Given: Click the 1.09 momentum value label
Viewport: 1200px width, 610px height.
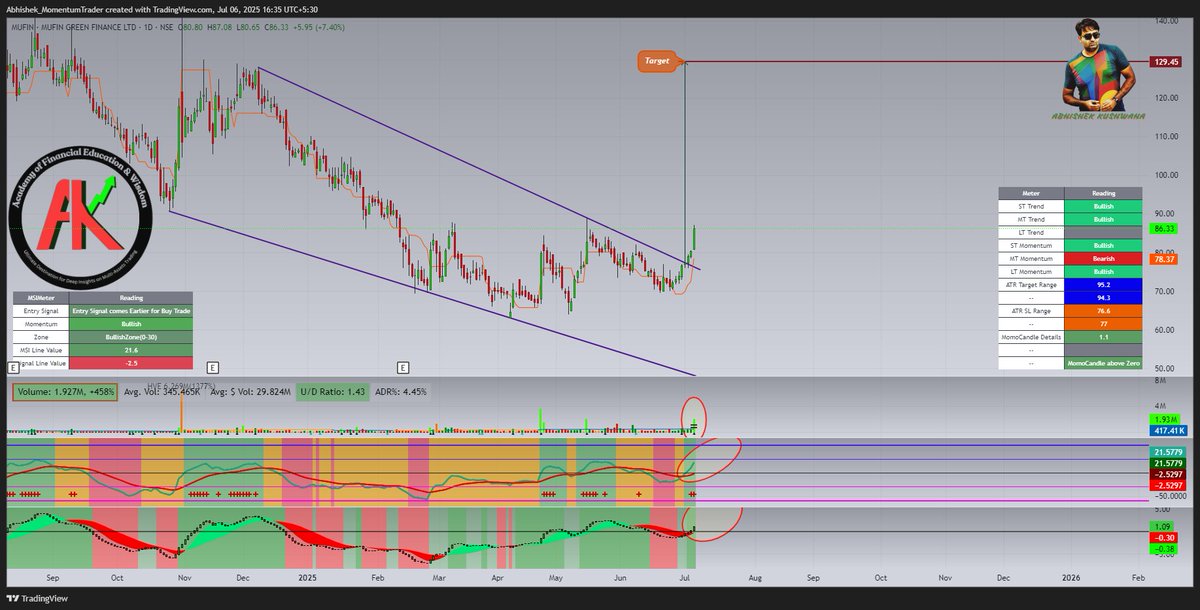Looking at the screenshot, I should pyautogui.click(x=1161, y=526).
